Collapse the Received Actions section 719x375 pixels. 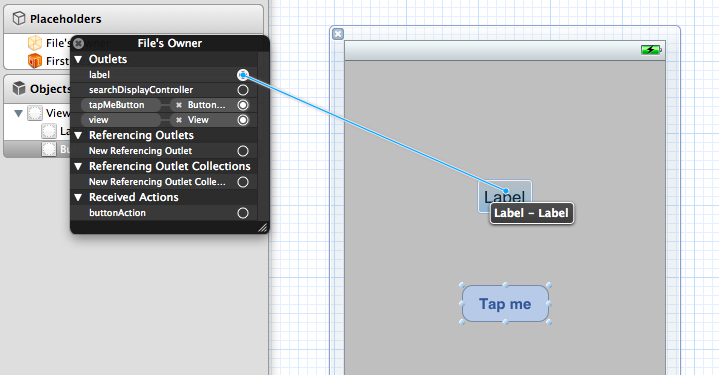(78, 197)
